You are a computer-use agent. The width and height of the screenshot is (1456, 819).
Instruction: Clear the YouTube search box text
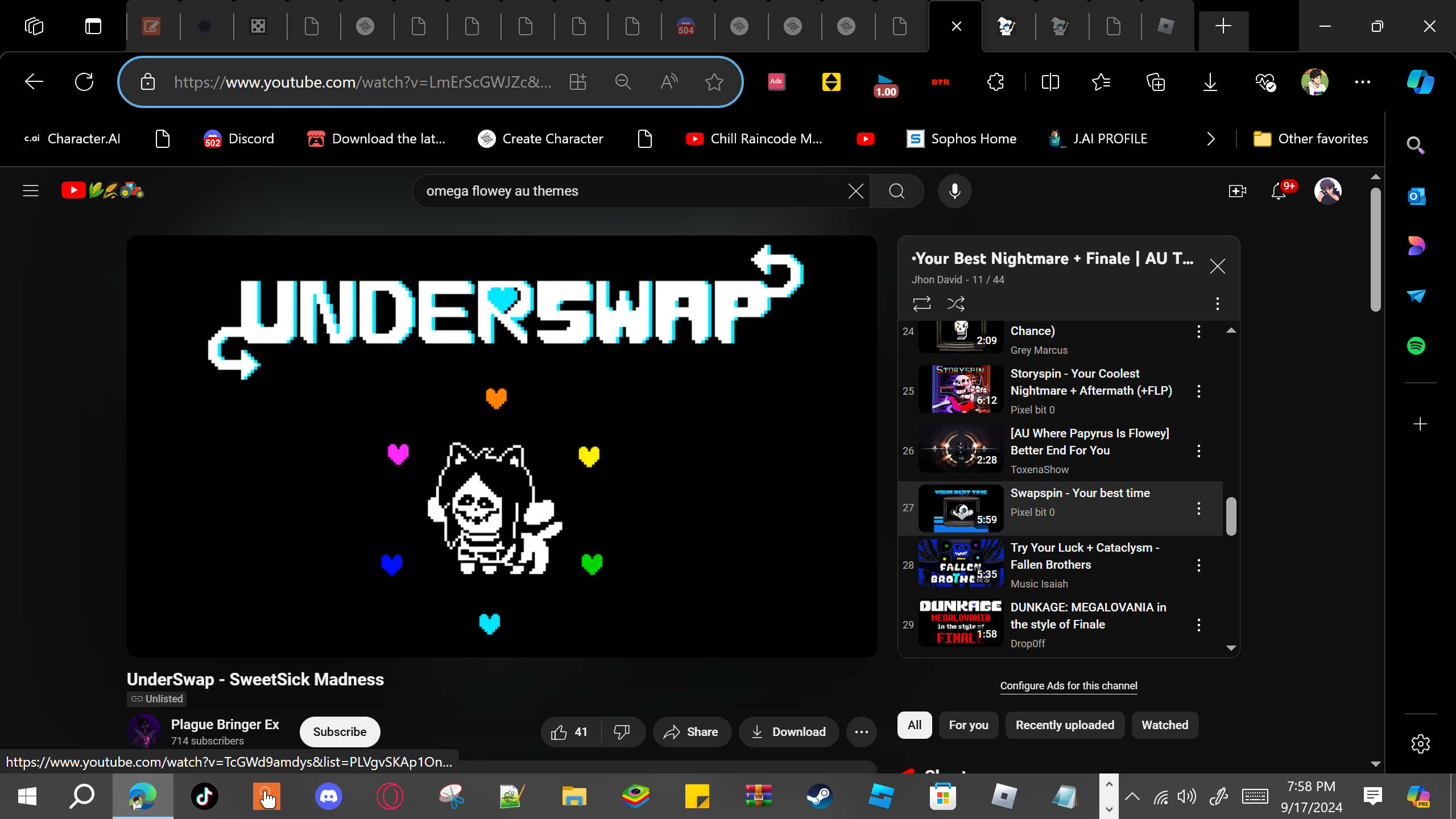tap(855, 191)
